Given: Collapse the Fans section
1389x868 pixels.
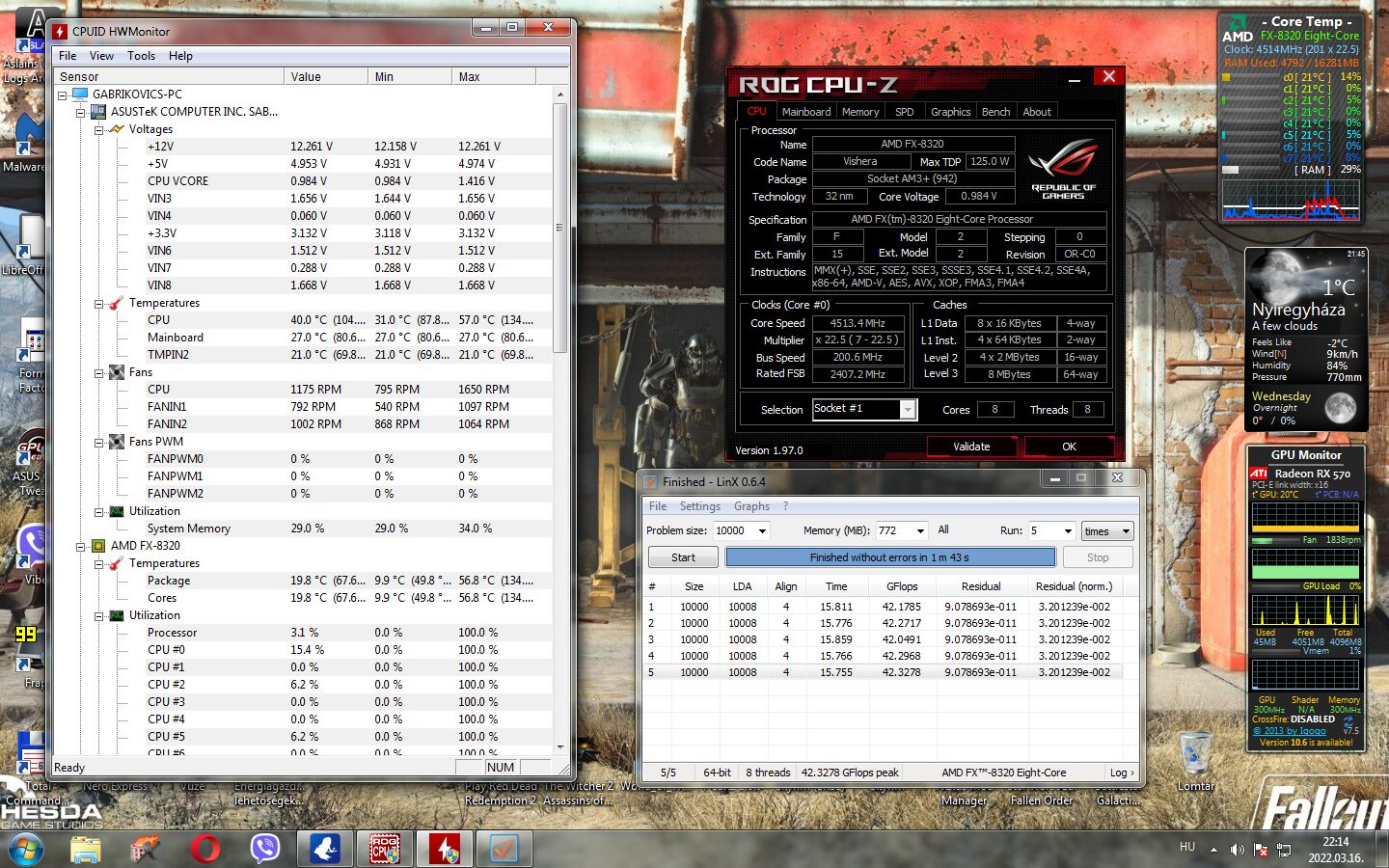Looking at the screenshot, I should [98, 372].
